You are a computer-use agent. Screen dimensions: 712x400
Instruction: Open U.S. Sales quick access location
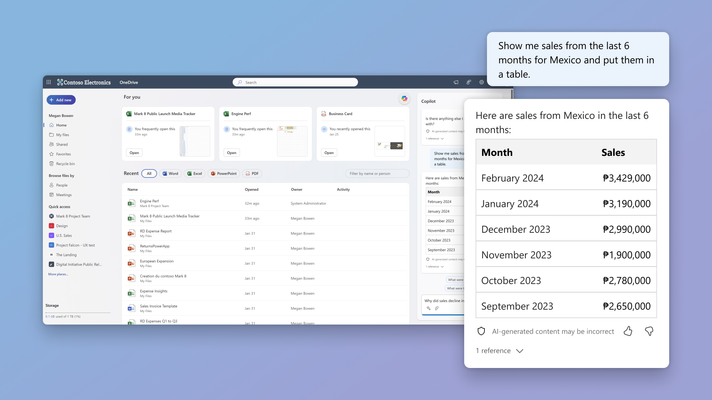click(x=60, y=235)
